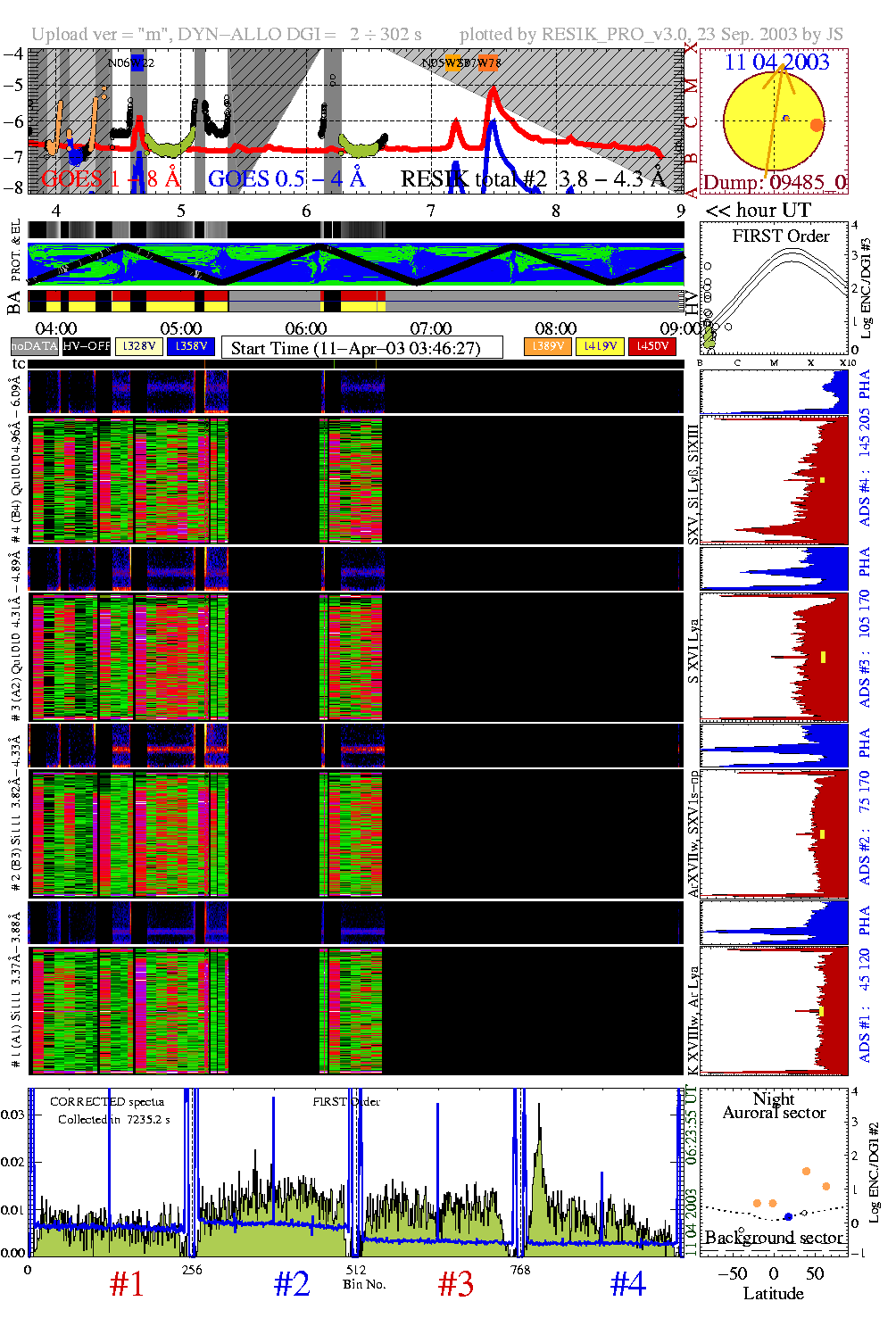896x1318 pixels.
Task: Click the 11 04 2003 date label
Action: [x=776, y=62]
